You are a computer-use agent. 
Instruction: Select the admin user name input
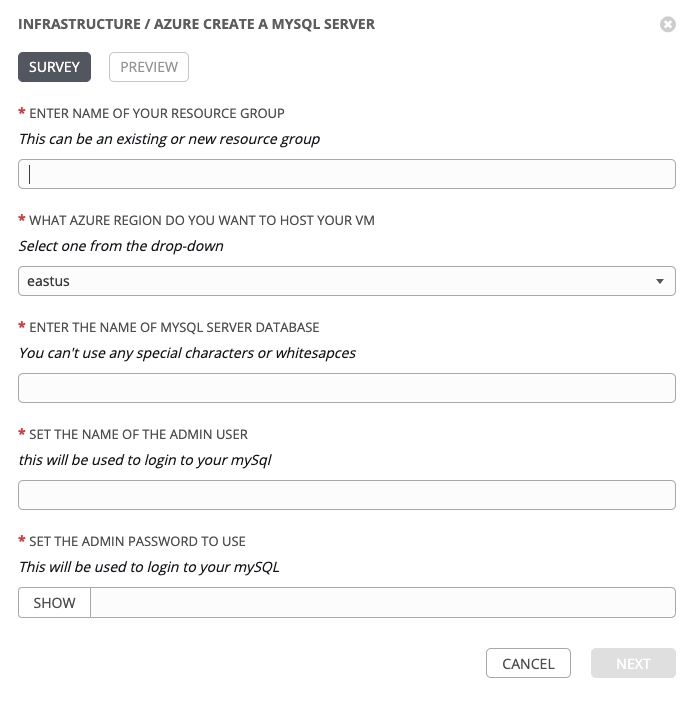coord(347,495)
